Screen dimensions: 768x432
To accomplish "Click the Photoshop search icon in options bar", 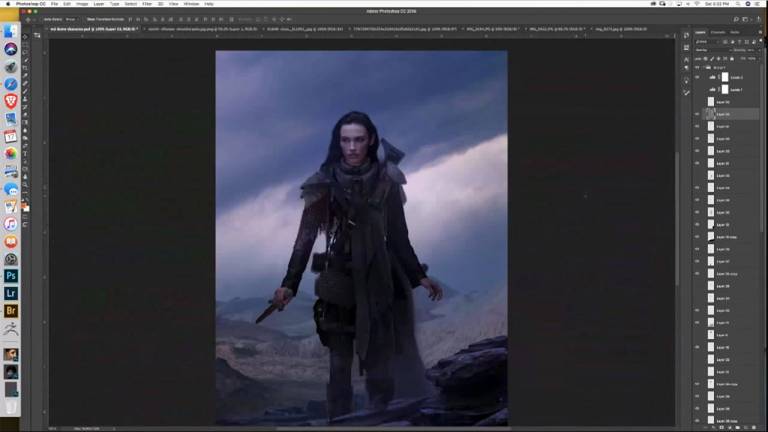I will [736, 19].
